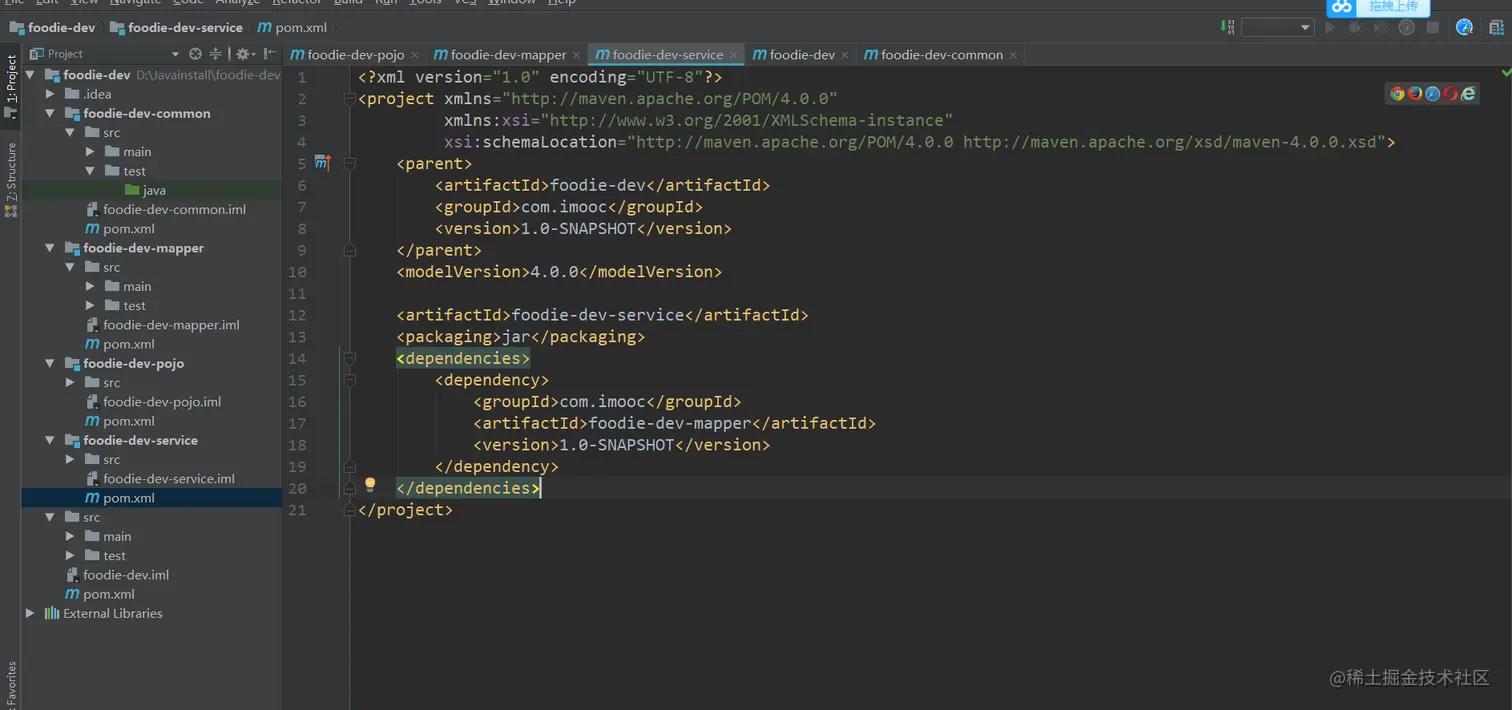Select foodie-dev.iml file in tree
The height and width of the screenshot is (710, 1512).
point(118,575)
